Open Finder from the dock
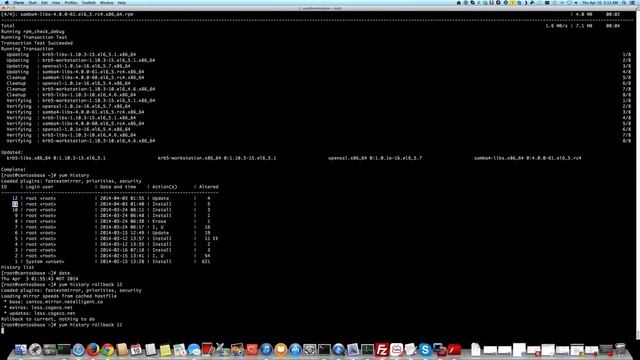 [x=20, y=350]
